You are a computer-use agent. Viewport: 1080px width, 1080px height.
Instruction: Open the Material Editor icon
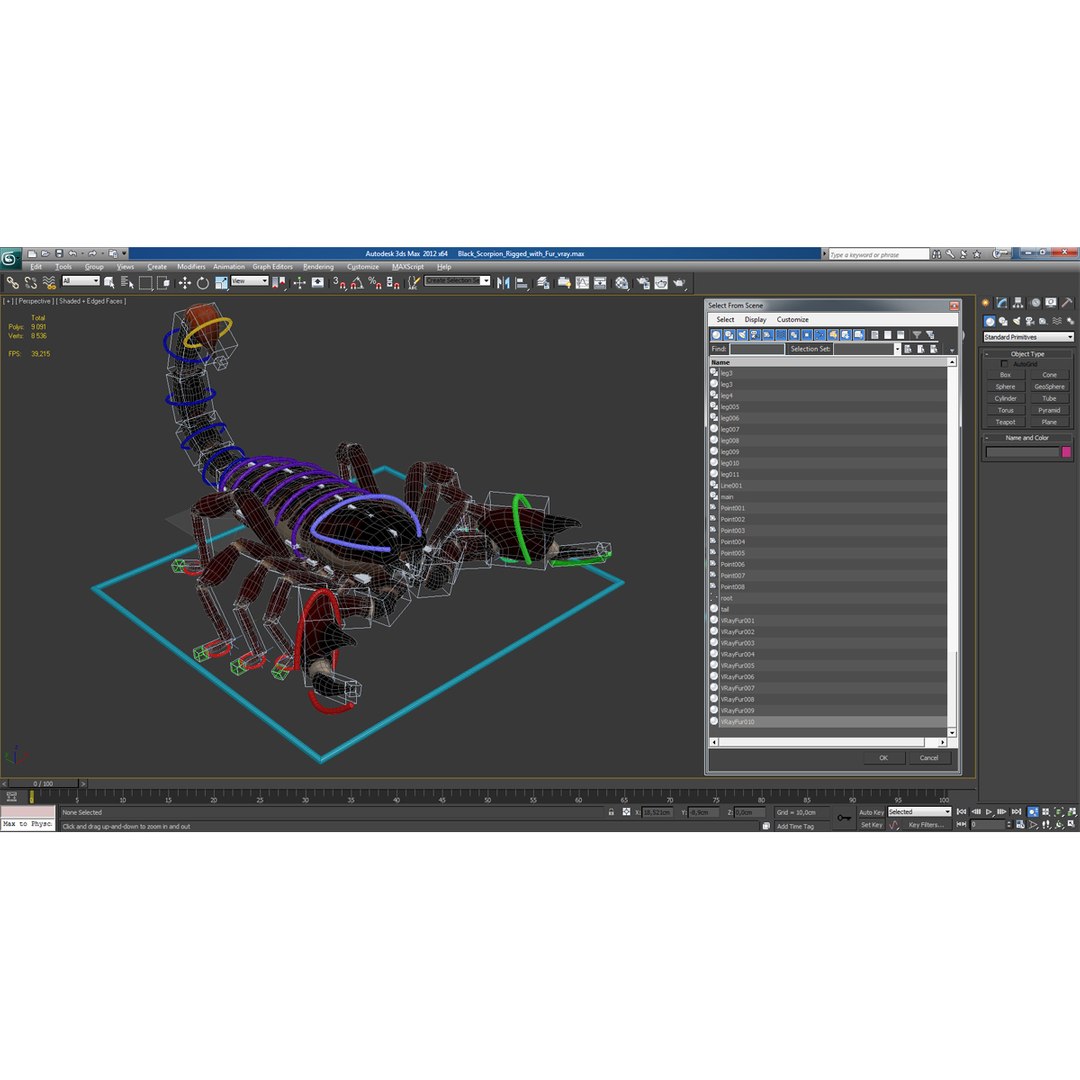(x=622, y=282)
